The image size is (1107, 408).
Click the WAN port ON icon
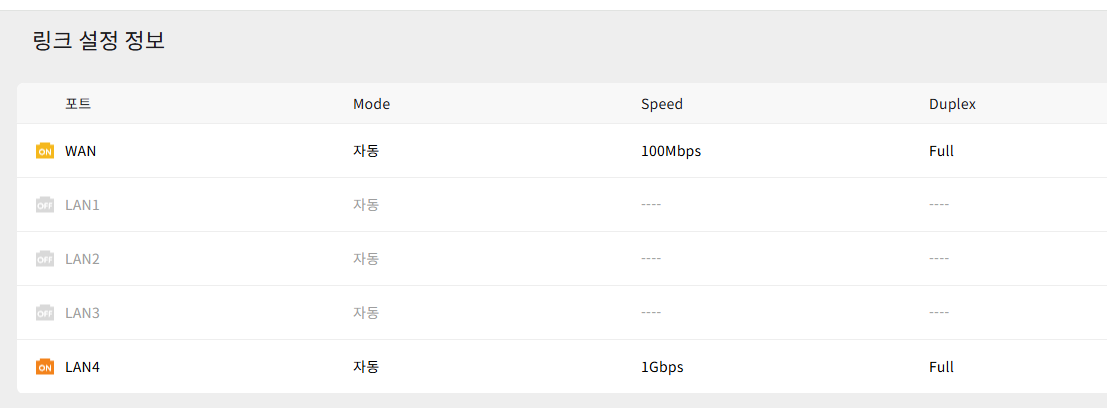tap(44, 151)
